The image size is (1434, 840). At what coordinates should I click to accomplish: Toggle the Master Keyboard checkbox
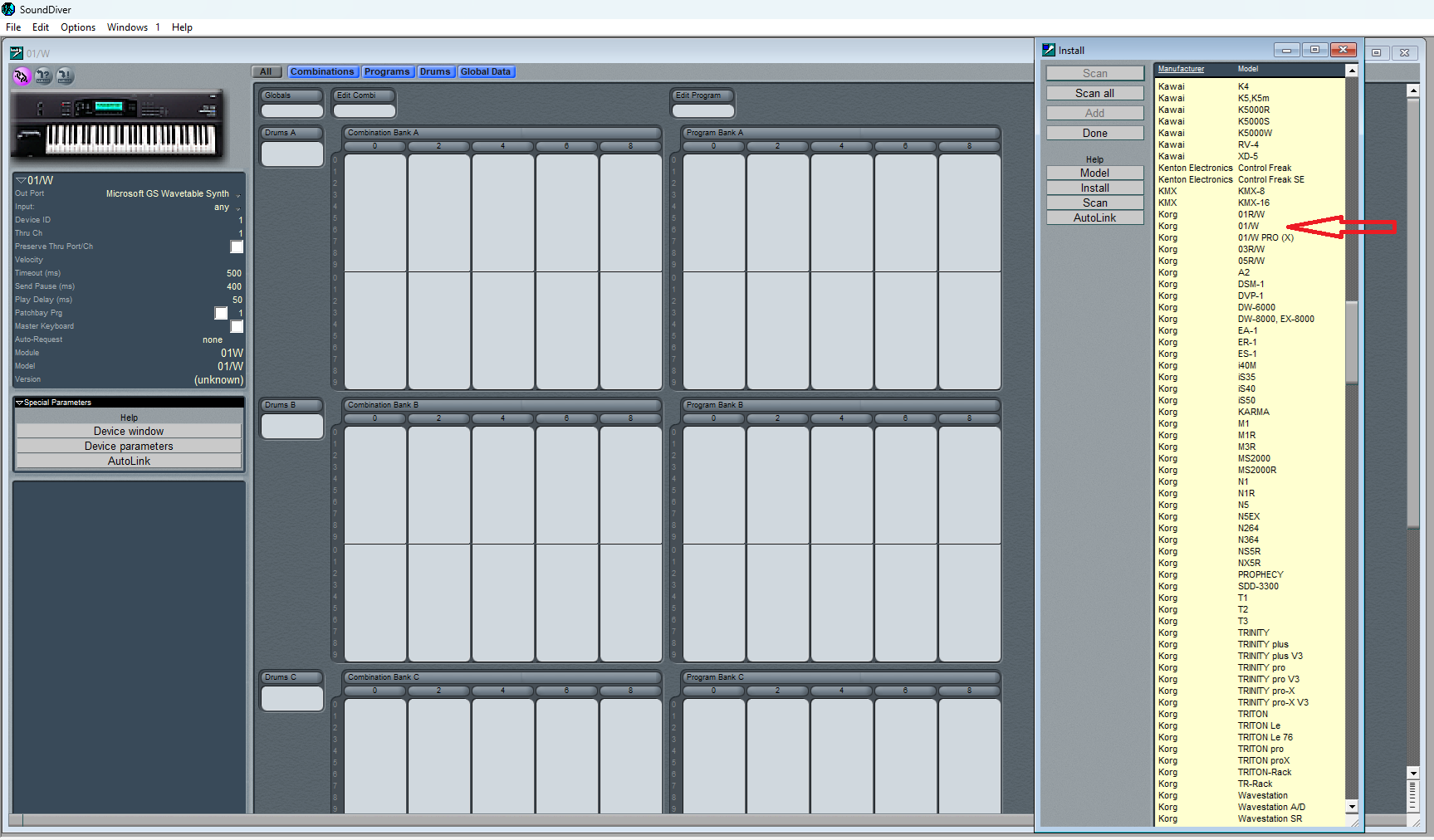pos(237,326)
